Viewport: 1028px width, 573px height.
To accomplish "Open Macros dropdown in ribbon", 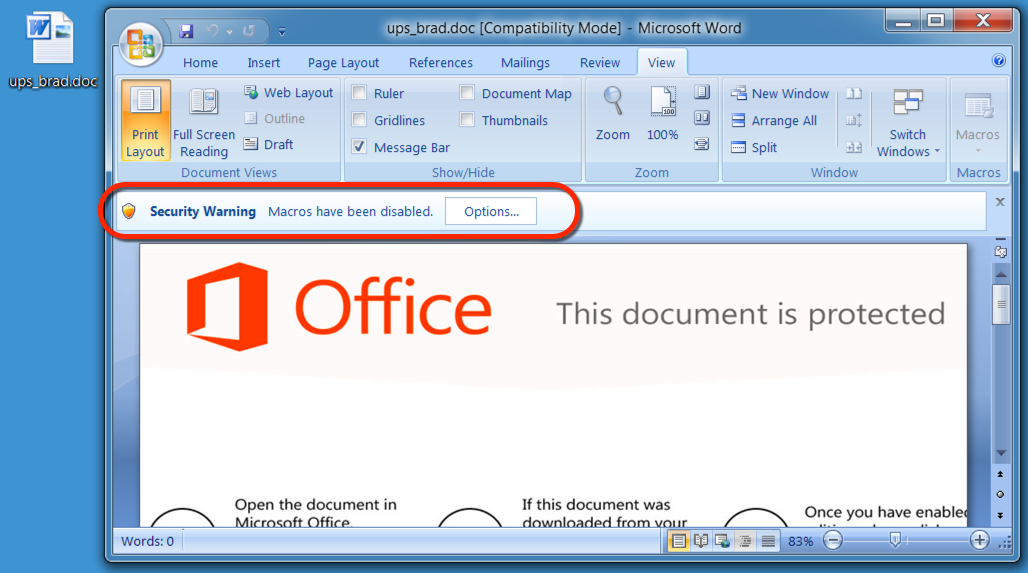I will click(x=978, y=122).
